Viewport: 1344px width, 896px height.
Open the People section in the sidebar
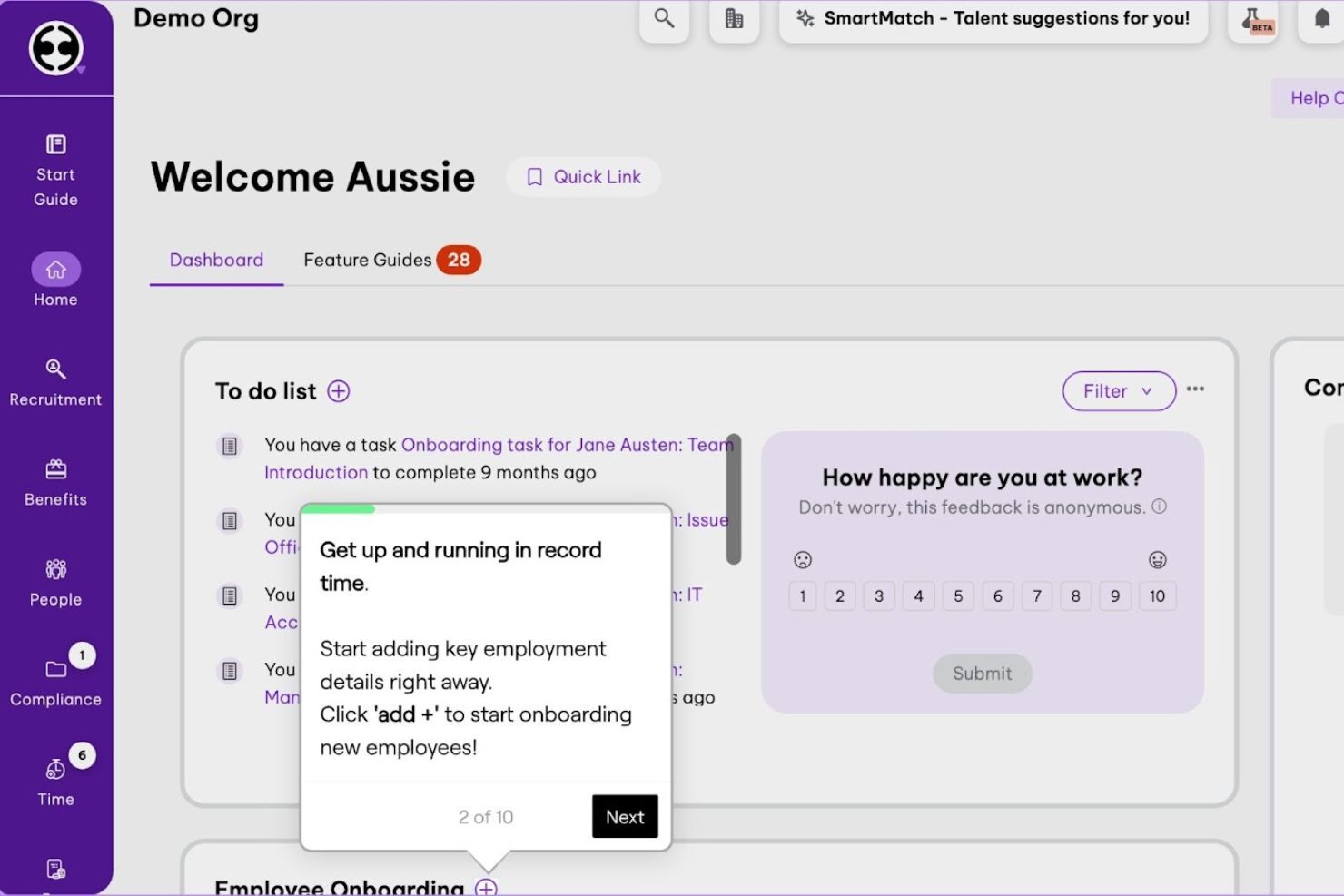pos(55,581)
